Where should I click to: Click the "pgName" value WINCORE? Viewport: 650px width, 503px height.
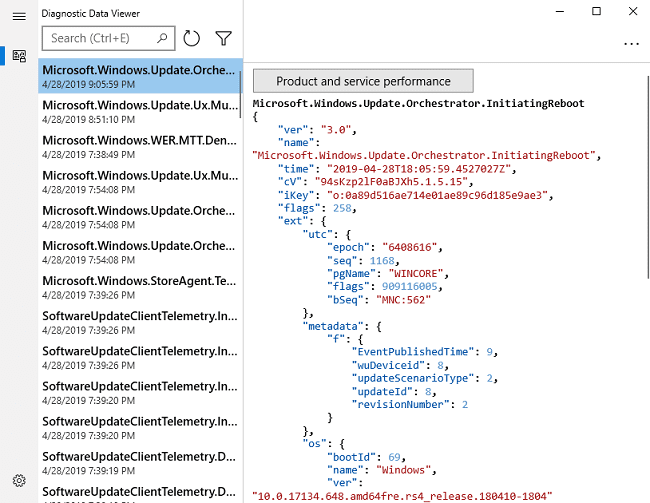[x=416, y=274]
